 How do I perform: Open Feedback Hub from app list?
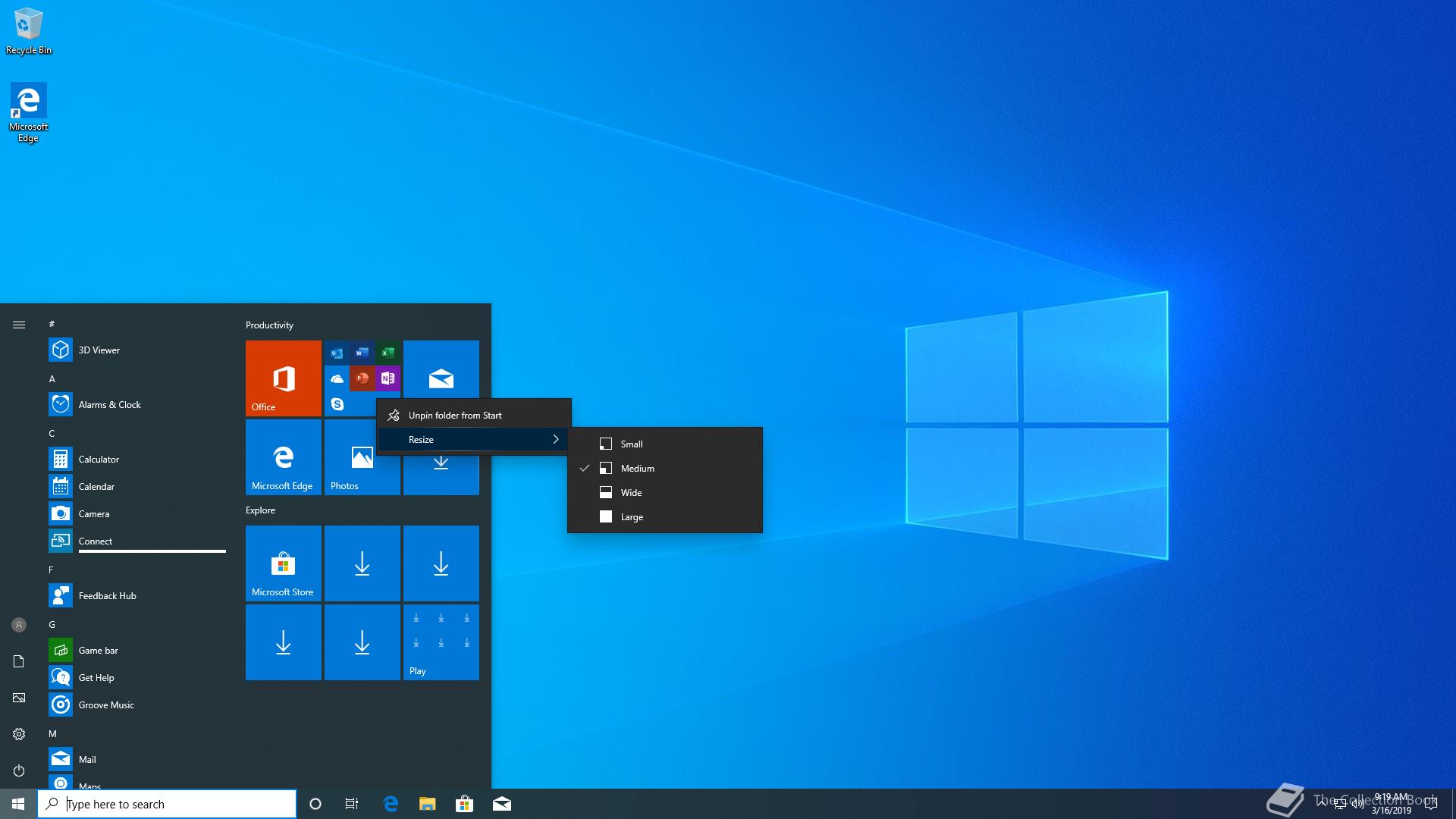[x=137, y=595]
